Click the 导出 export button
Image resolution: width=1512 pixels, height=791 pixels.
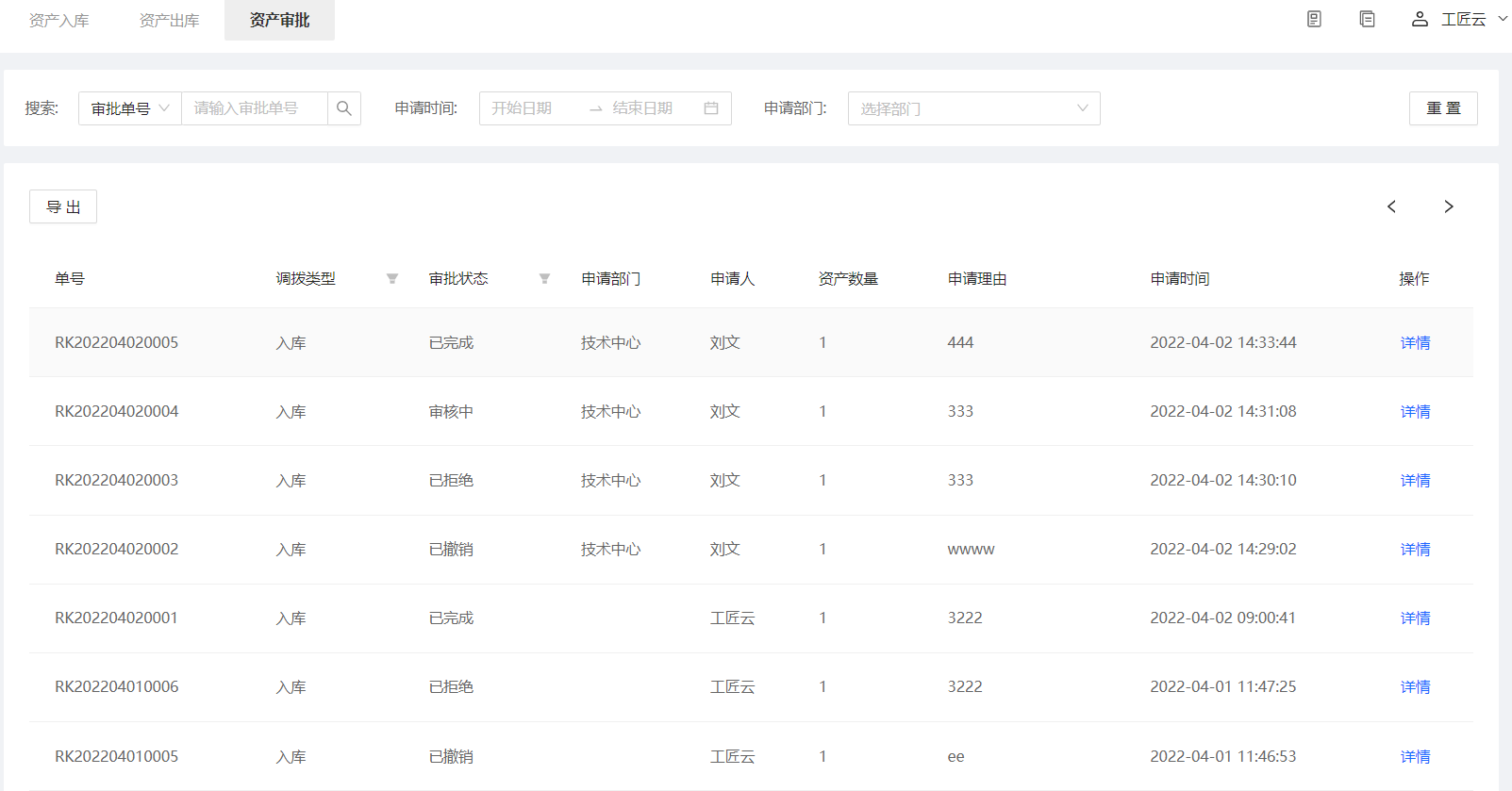click(x=63, y=206)
